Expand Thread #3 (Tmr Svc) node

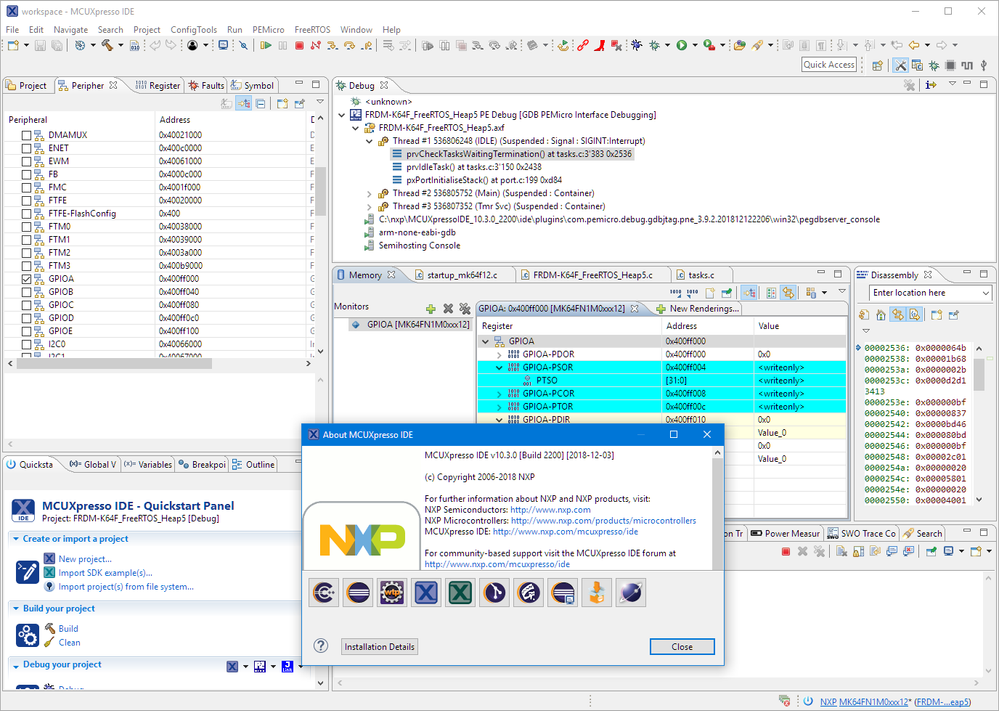[x=370, y=206]
